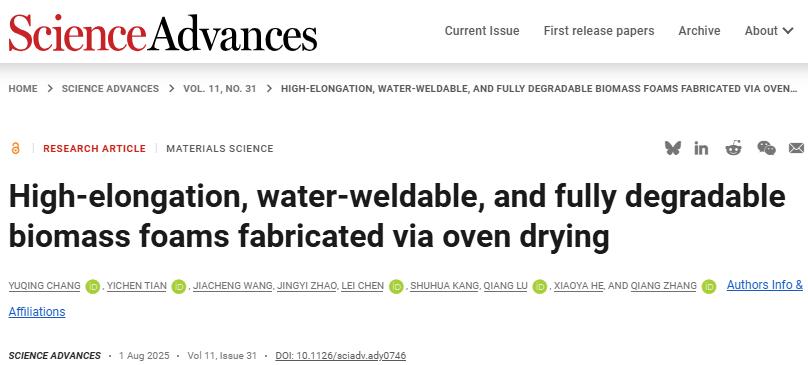
Task: Open Yuqing Chang's ORCID iD icon
Action: click(93, 286)
